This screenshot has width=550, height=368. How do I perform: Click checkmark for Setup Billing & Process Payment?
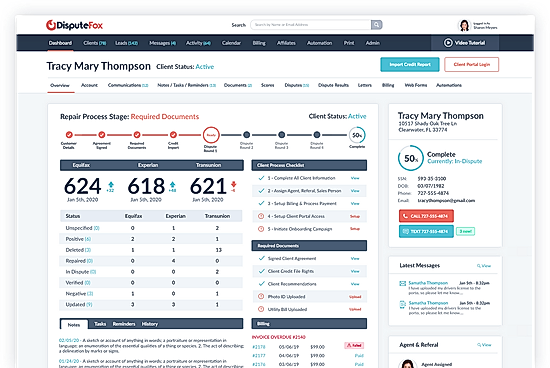coord(261,203)
